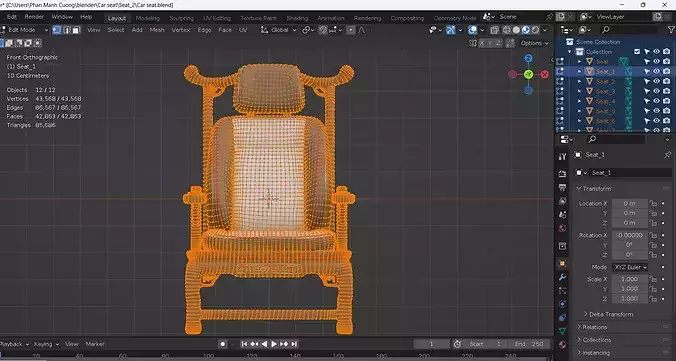Open the Keying dropdown
This screenshot has height=361, width=676.
pyautogui.click(x=46, y=344)
